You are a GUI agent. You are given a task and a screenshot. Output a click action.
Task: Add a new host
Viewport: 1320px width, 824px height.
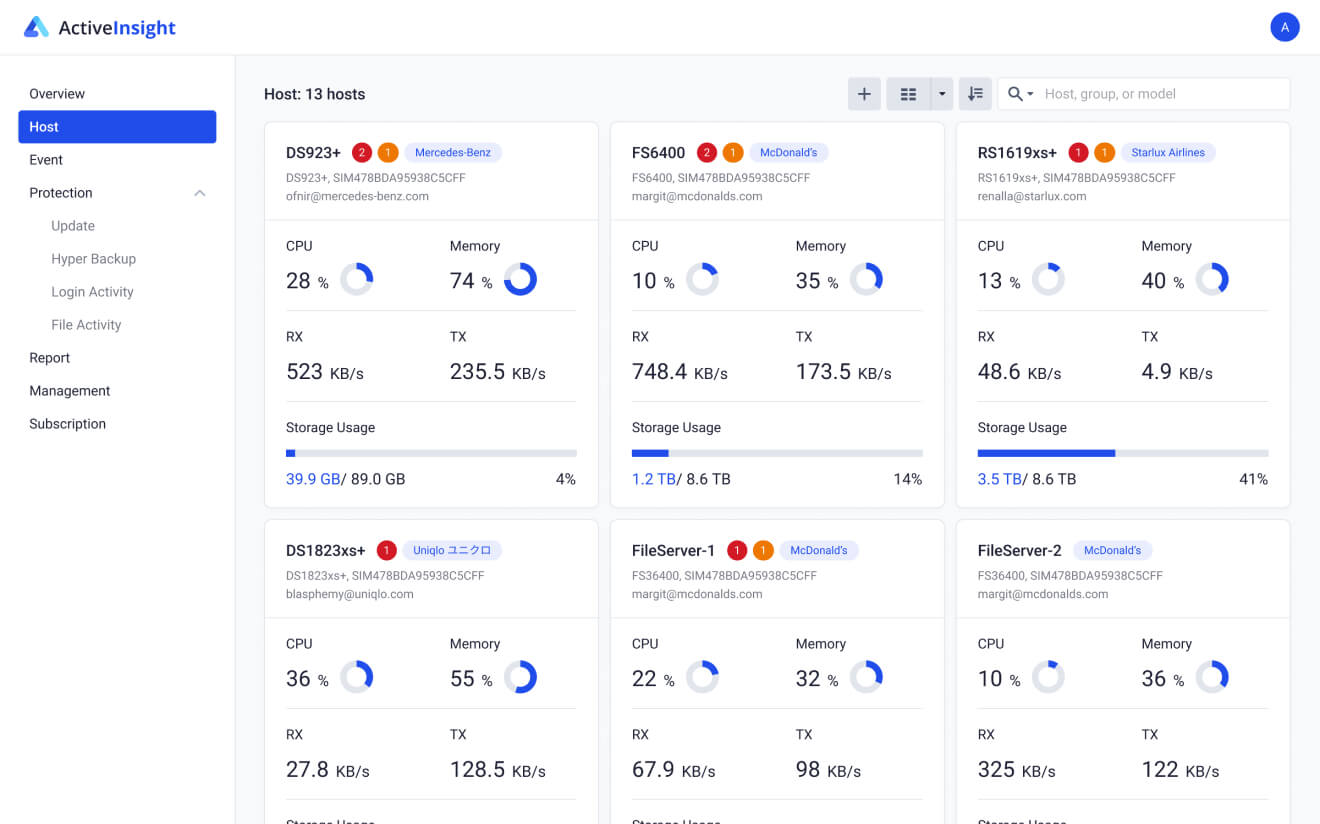coord(864,93)
